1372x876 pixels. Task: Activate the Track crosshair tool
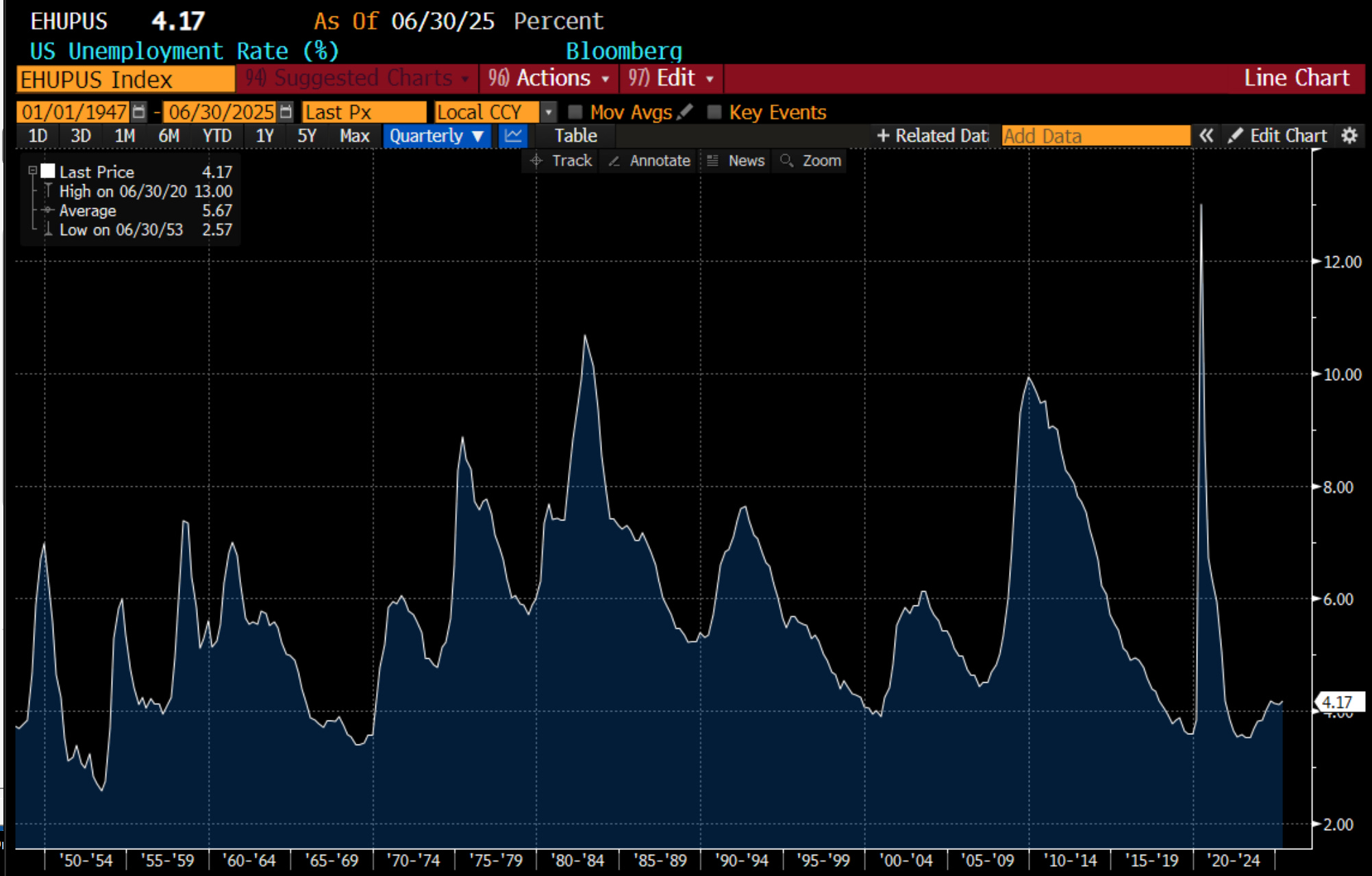click(561, 161)
